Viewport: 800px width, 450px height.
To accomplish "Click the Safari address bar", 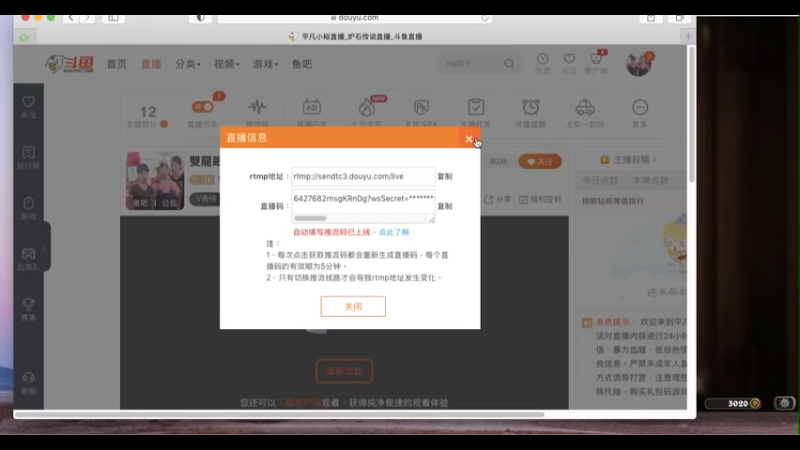I will (355, 18).
